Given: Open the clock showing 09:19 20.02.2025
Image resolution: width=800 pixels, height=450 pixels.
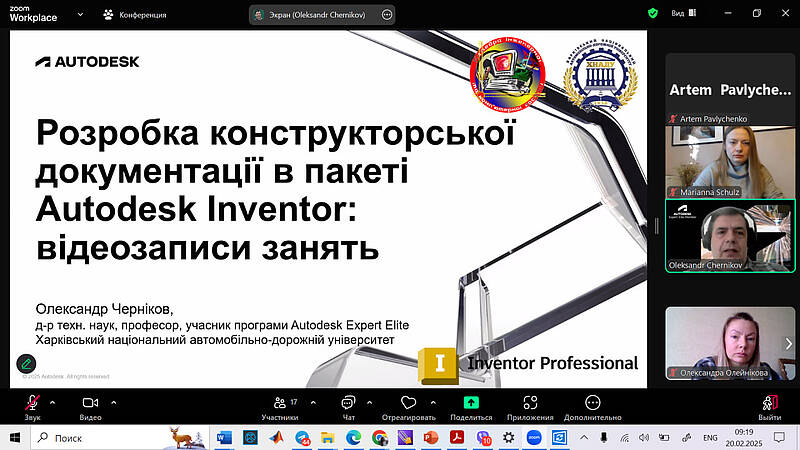Looking at the screenshot, I should point(744,438).
